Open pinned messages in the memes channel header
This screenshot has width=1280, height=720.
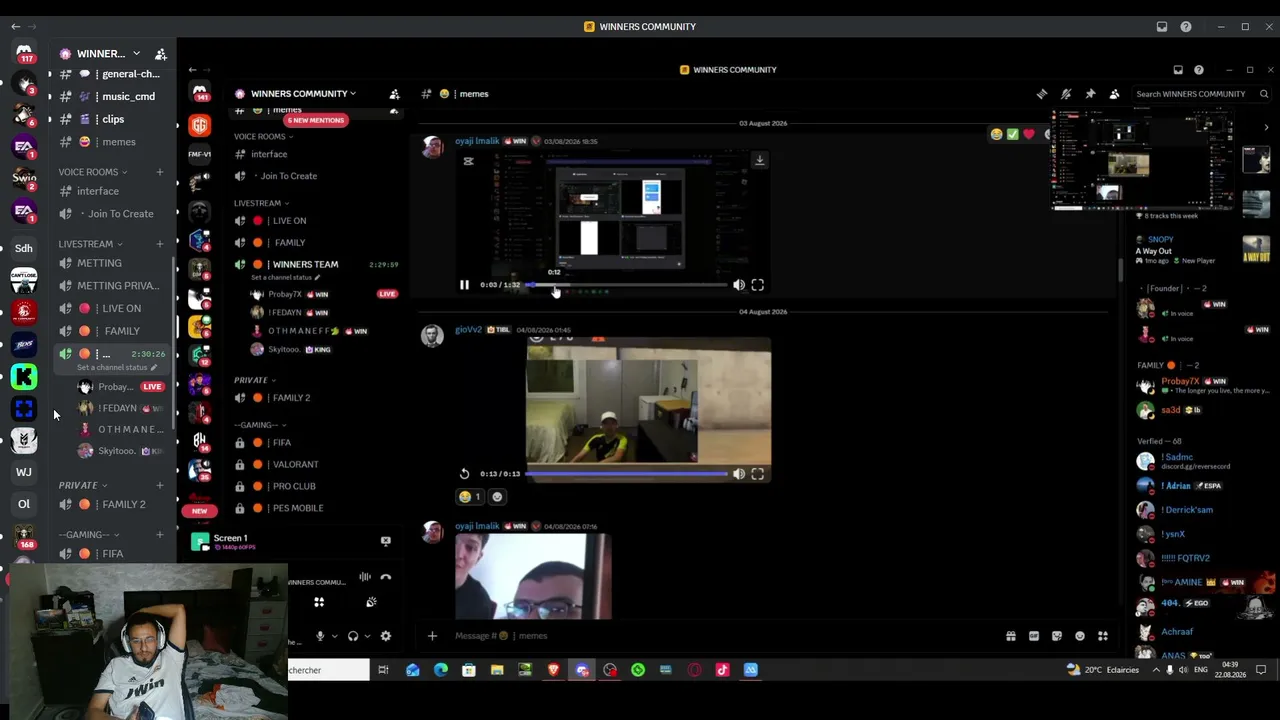(x=1090, y=94)
